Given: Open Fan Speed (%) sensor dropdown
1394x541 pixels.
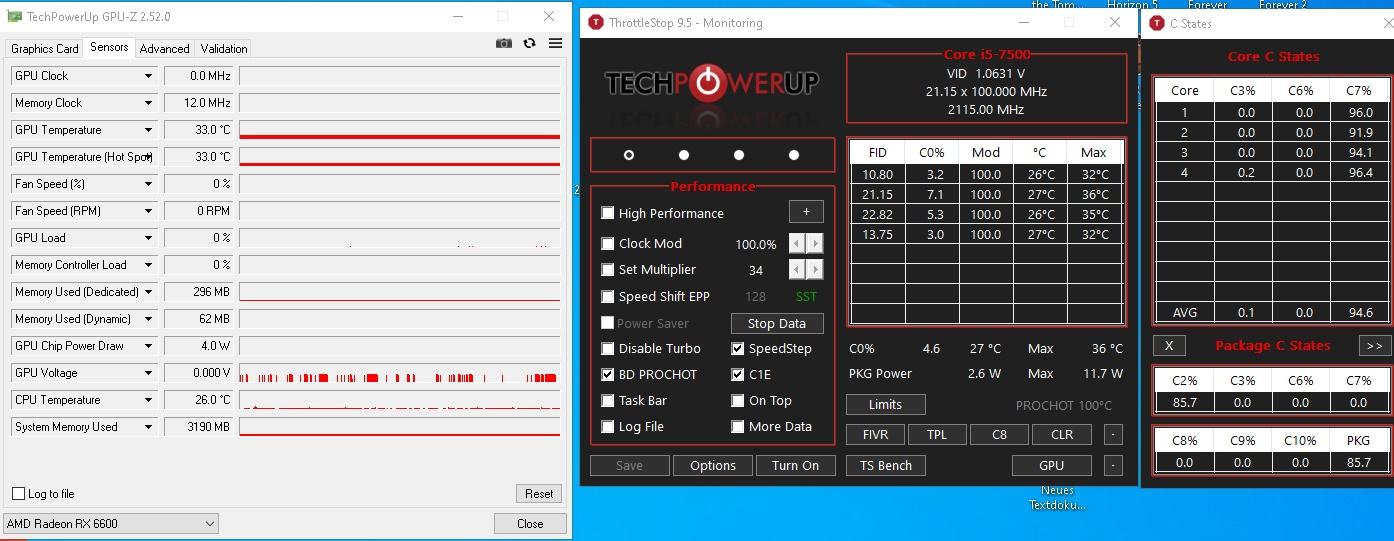Looking at the screenshot, I should click(148, 184).
